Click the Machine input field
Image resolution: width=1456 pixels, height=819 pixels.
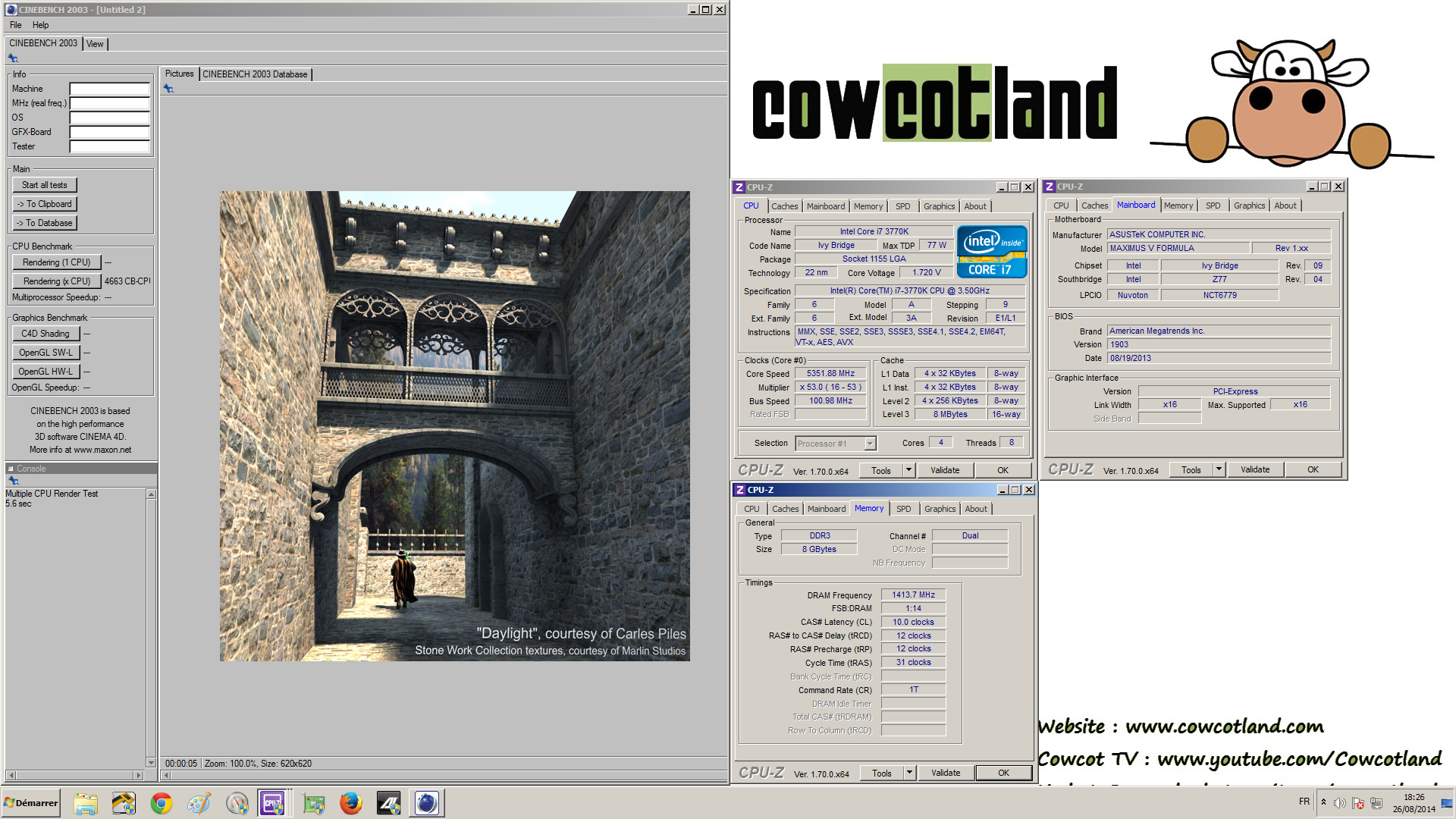pyautogui.click(x=109, y=89)
